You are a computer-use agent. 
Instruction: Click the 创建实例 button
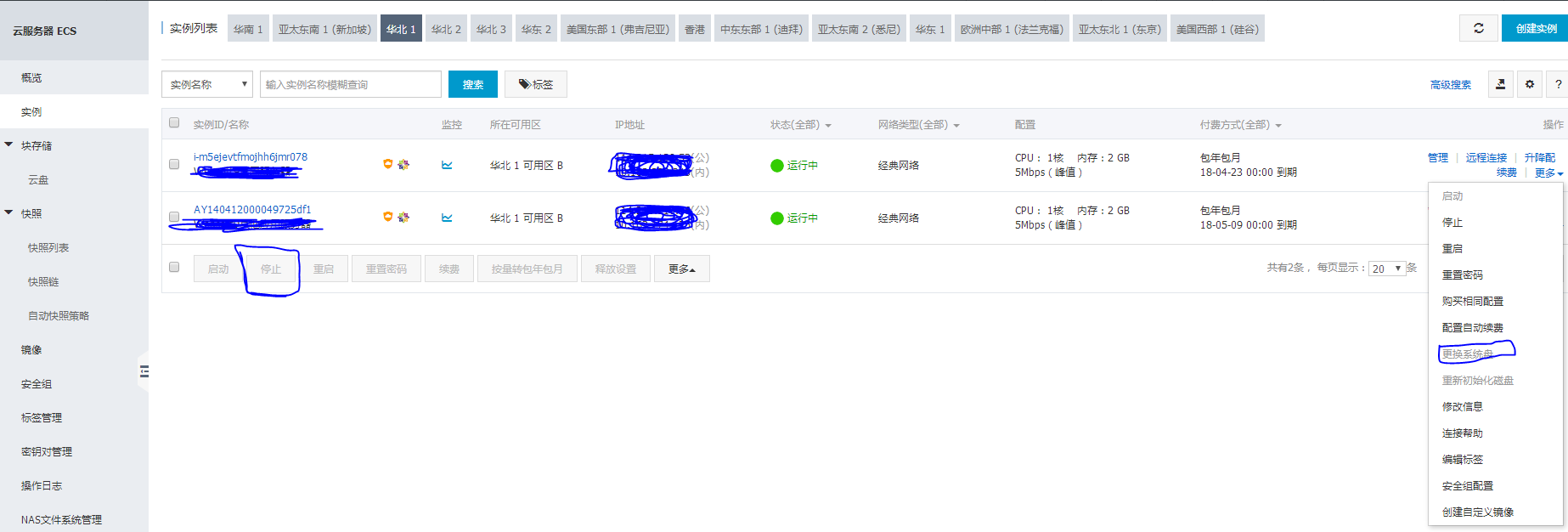point(1536,29)
